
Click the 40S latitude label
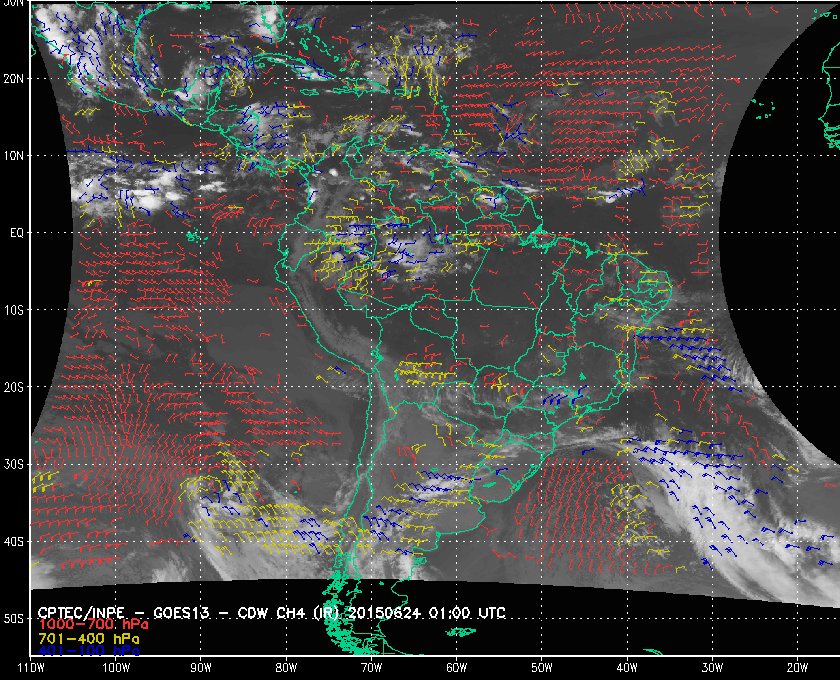(x=14, y=541)
